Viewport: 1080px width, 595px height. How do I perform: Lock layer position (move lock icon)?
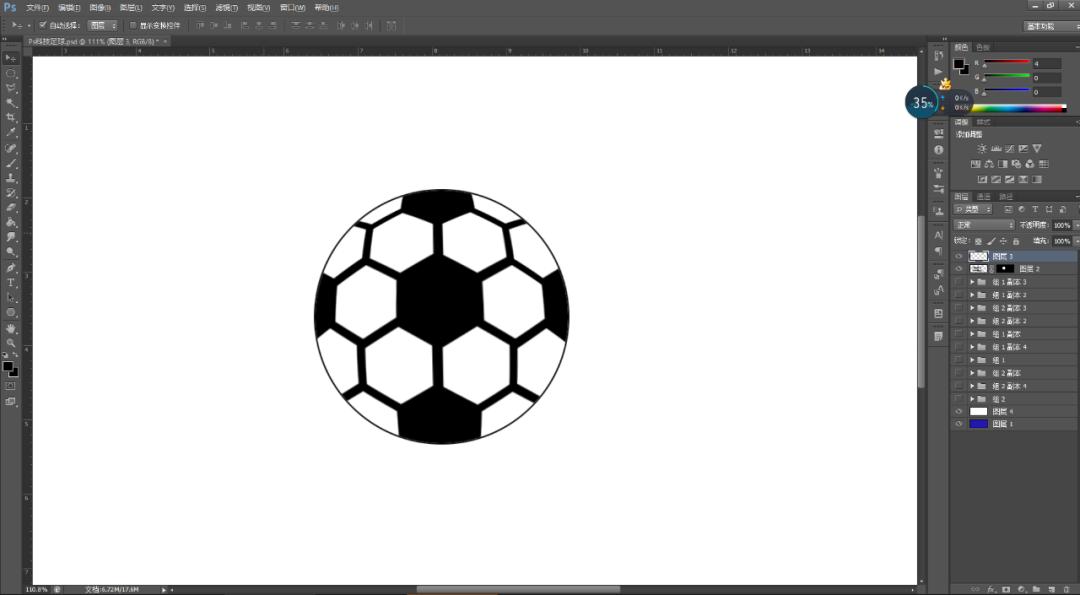point(1004,241)
